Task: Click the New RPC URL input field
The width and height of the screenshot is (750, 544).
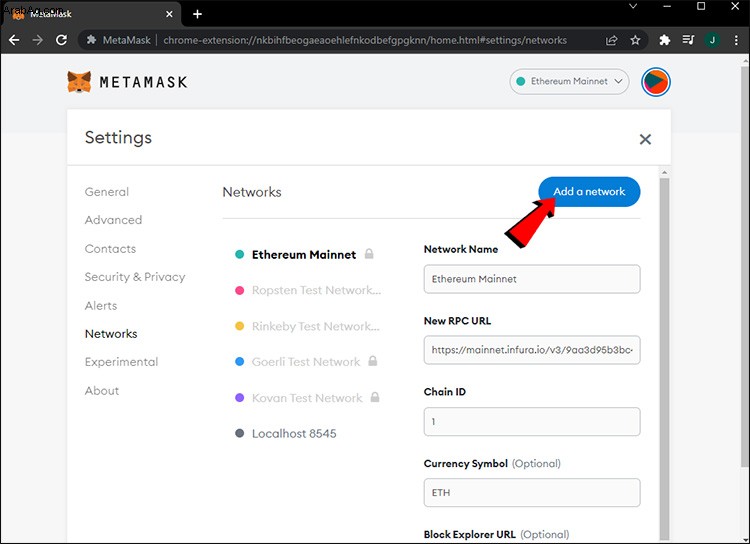Action: 532,350
